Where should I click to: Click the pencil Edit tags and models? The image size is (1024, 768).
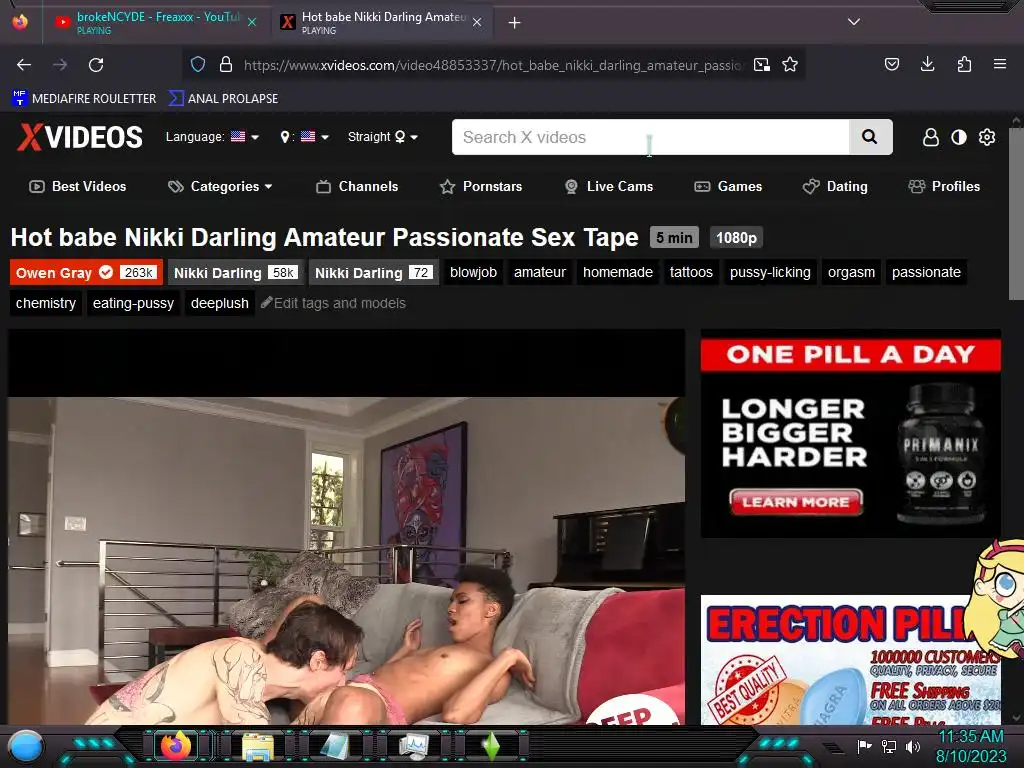333,303
